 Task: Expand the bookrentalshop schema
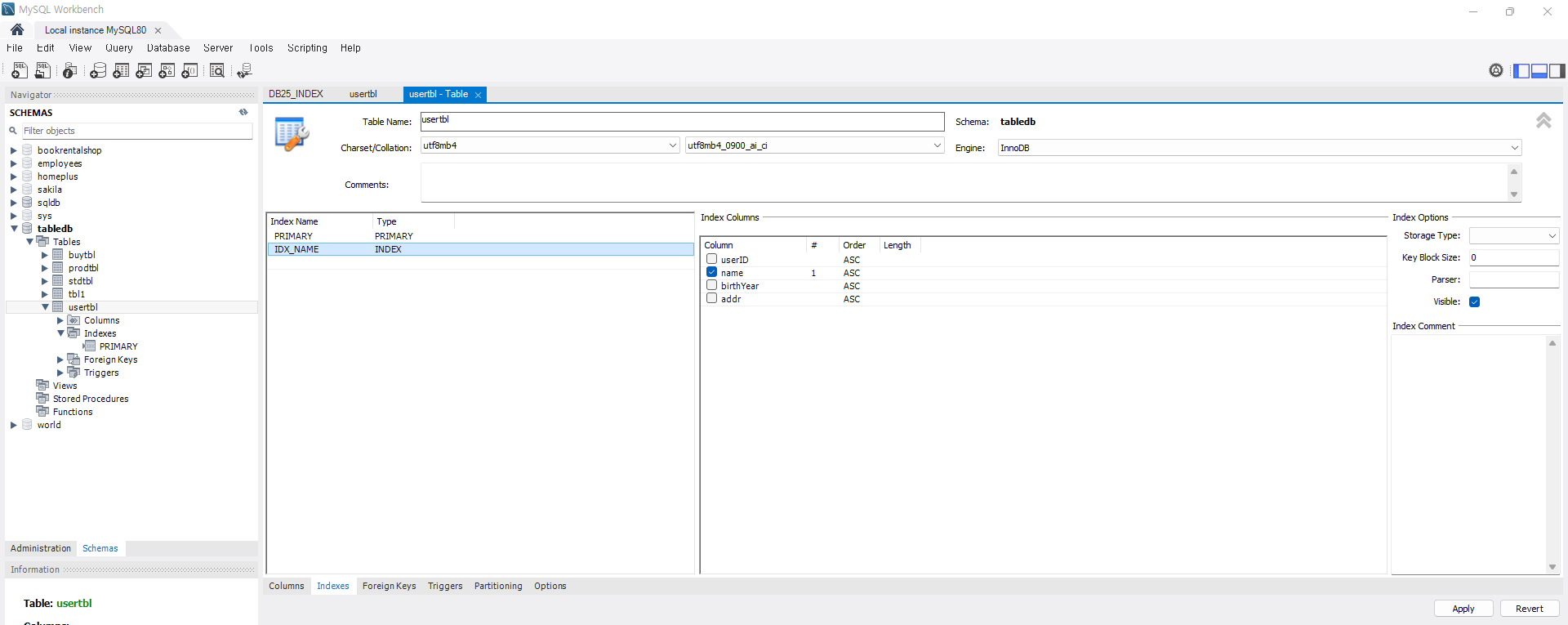14,150
